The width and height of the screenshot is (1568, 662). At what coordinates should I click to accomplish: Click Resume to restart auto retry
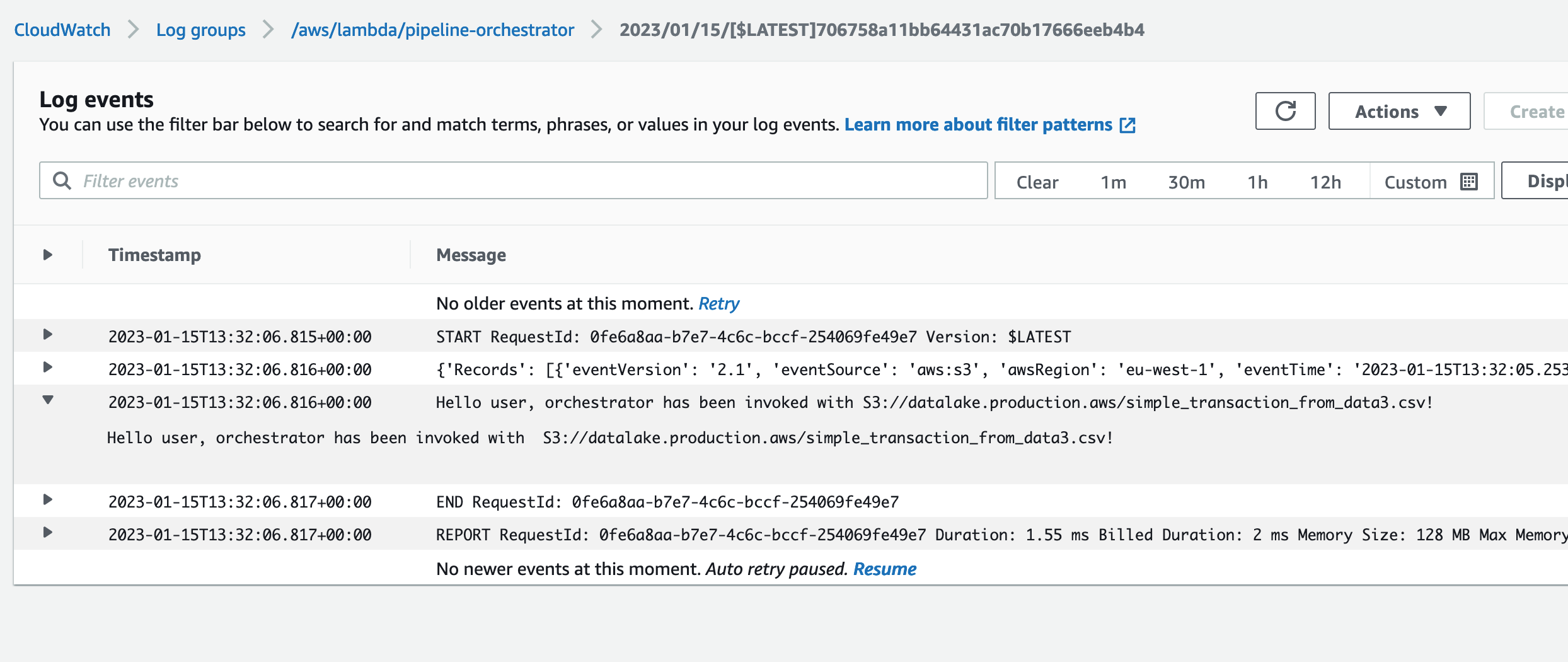[884, 569]
